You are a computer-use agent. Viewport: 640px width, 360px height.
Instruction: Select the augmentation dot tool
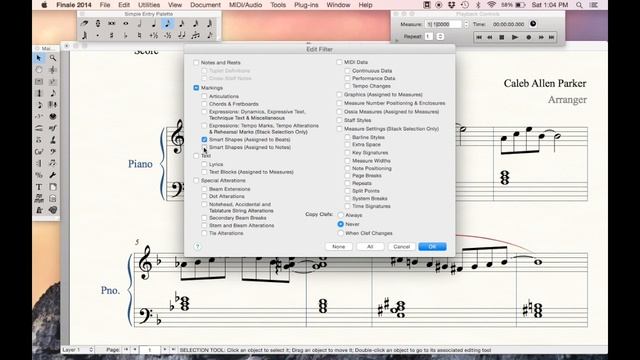click(x=98, y=36)
